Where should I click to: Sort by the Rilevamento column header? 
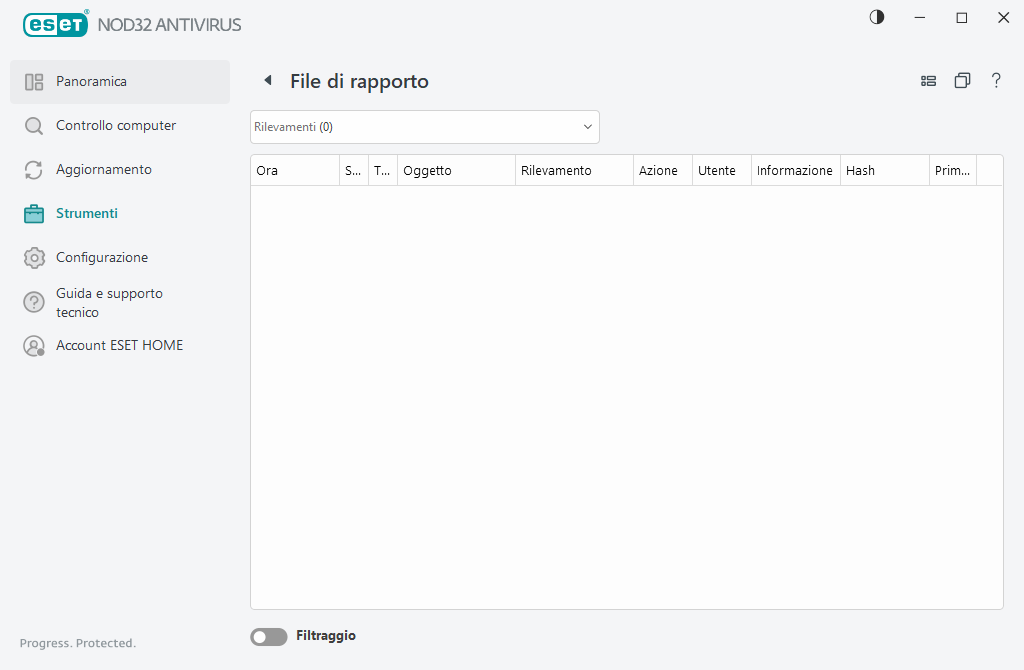click(x=573, y=171)
